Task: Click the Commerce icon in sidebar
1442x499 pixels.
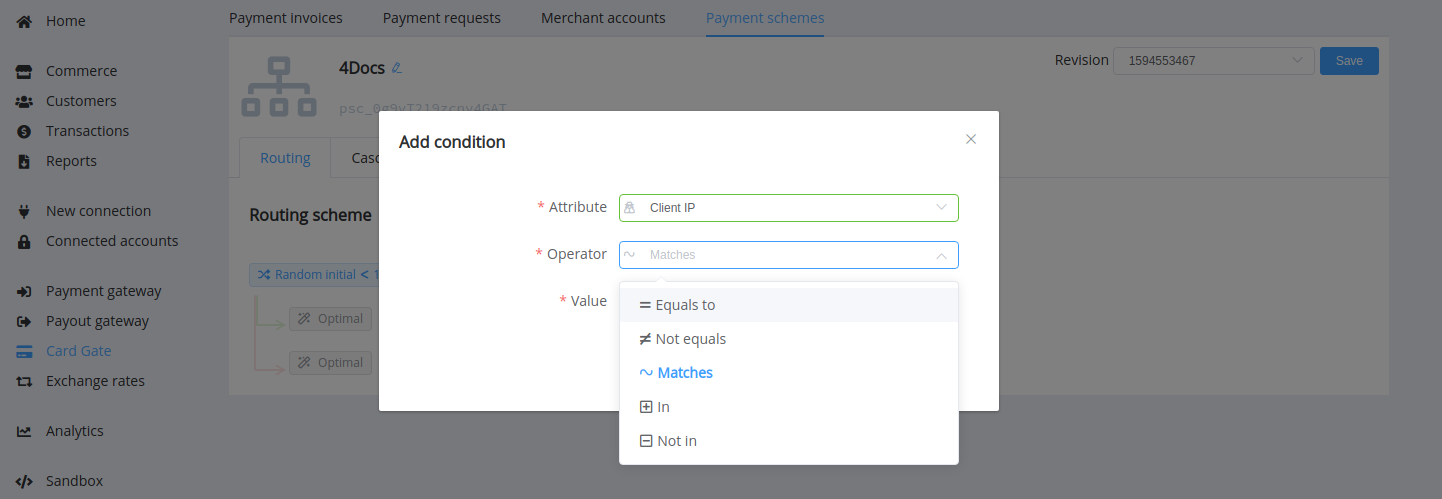Action: [24, 71]
